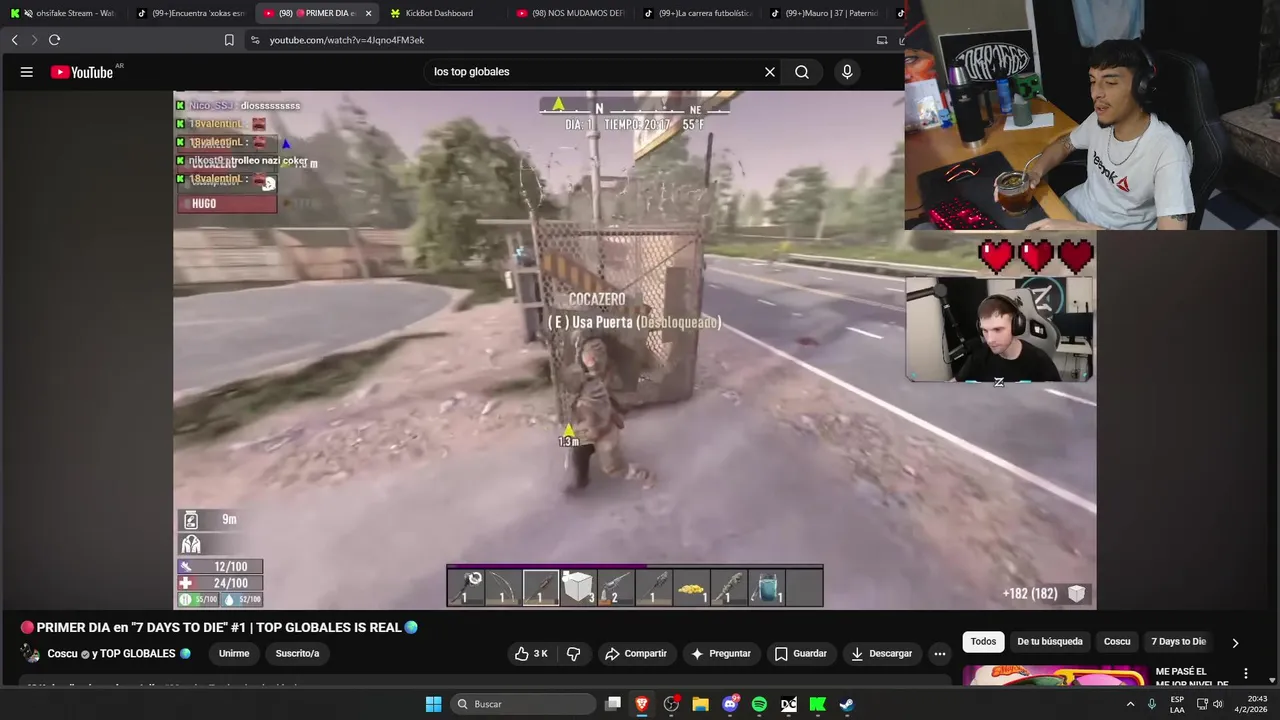This screenshot has width=1280, height=720.
Task: Open the Kick app taskbar icon
Action: click(818, 704)
